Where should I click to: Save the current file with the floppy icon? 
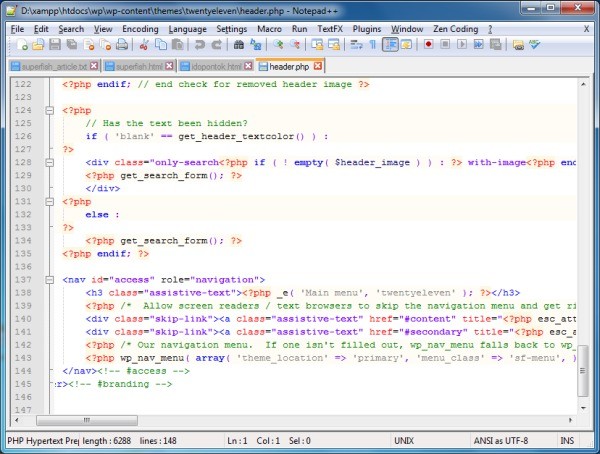(x=55, y=45)
